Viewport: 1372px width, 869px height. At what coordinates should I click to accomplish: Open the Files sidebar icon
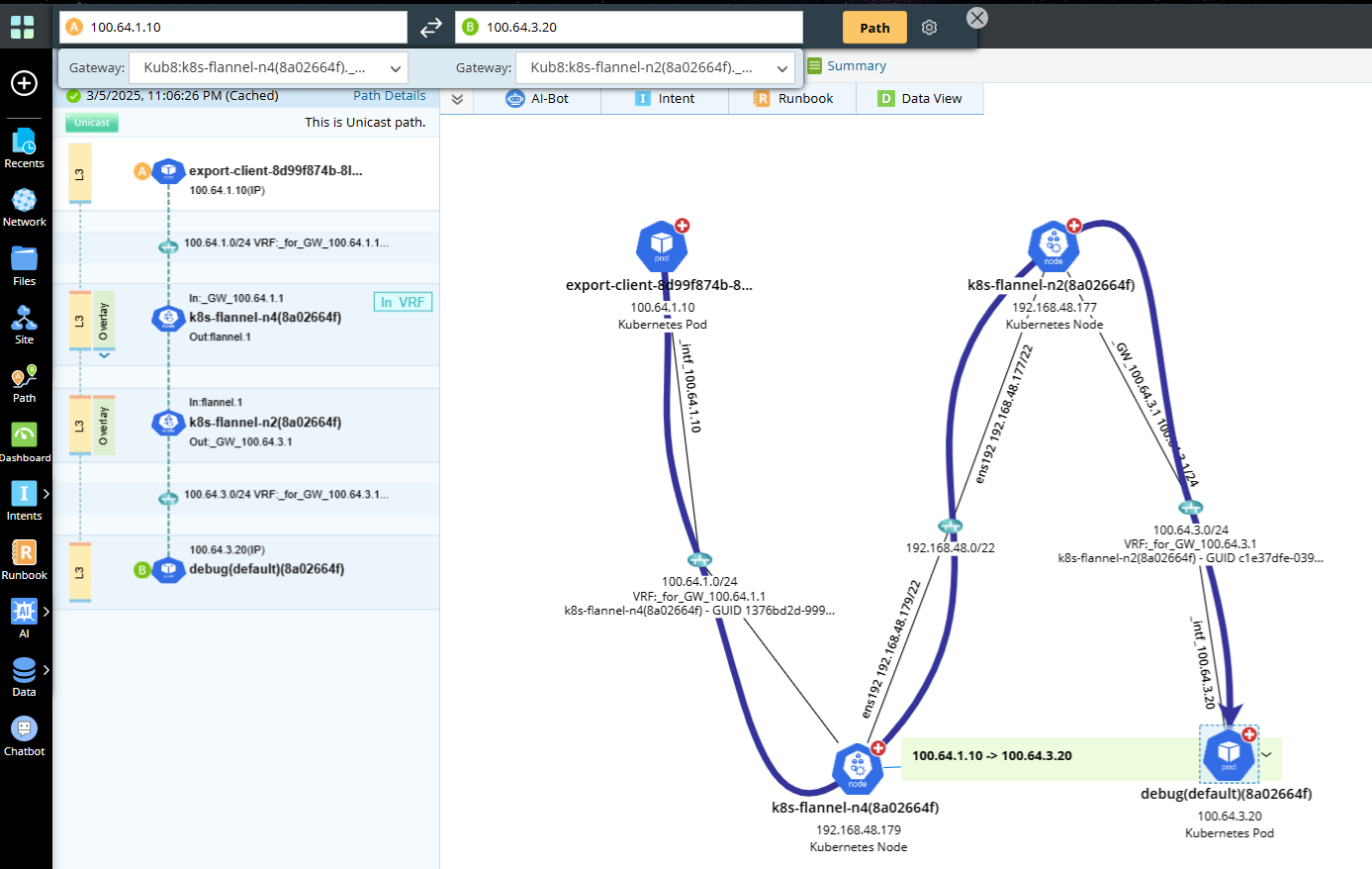click(24, 266)
